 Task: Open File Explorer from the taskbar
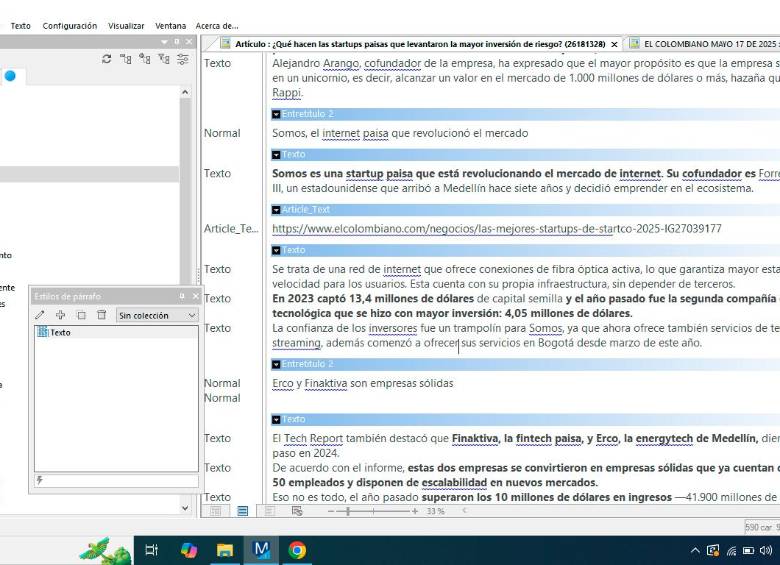point(225,550)
